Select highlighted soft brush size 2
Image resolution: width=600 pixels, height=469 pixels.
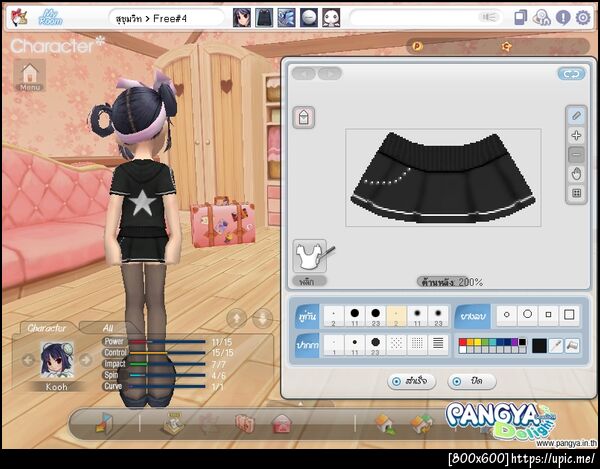coord(396,316)
